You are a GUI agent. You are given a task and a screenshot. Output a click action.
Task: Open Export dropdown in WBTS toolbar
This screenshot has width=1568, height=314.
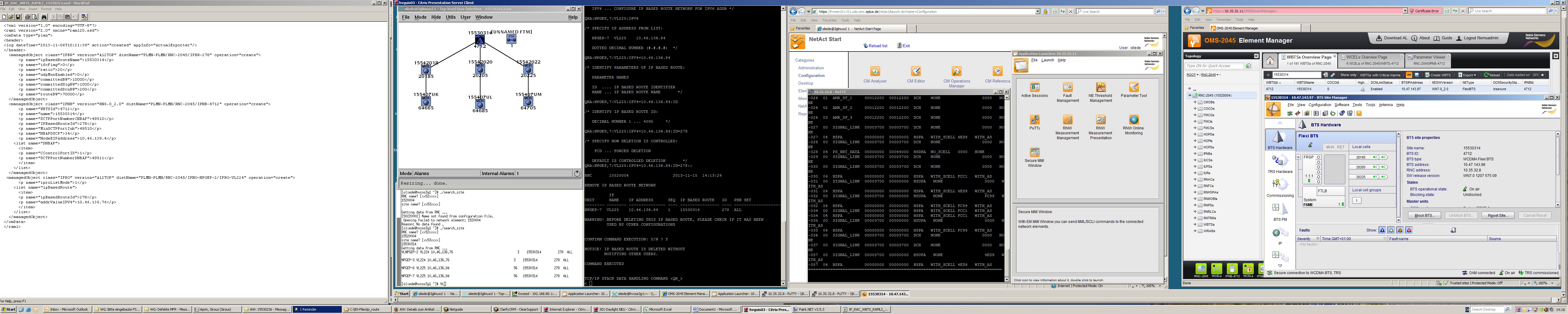tap(1467, 75)
